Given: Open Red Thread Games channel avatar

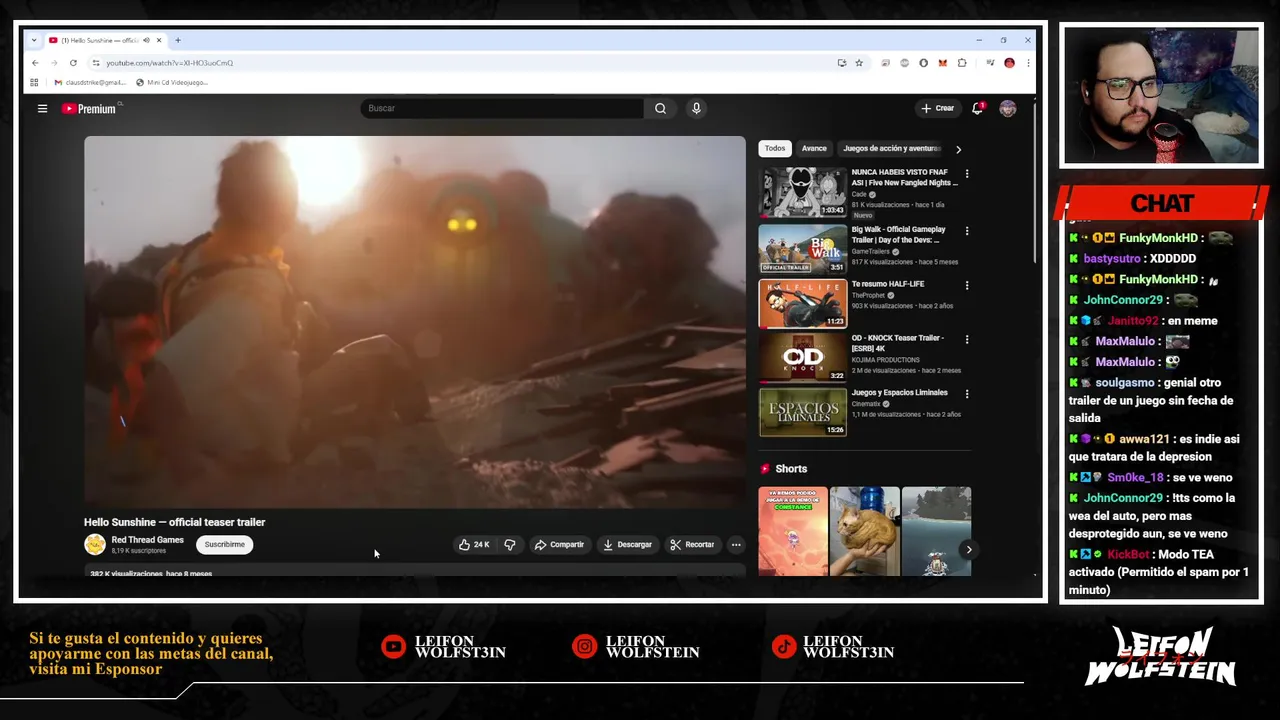Looking at the screenshot, I should click(95, 544).
